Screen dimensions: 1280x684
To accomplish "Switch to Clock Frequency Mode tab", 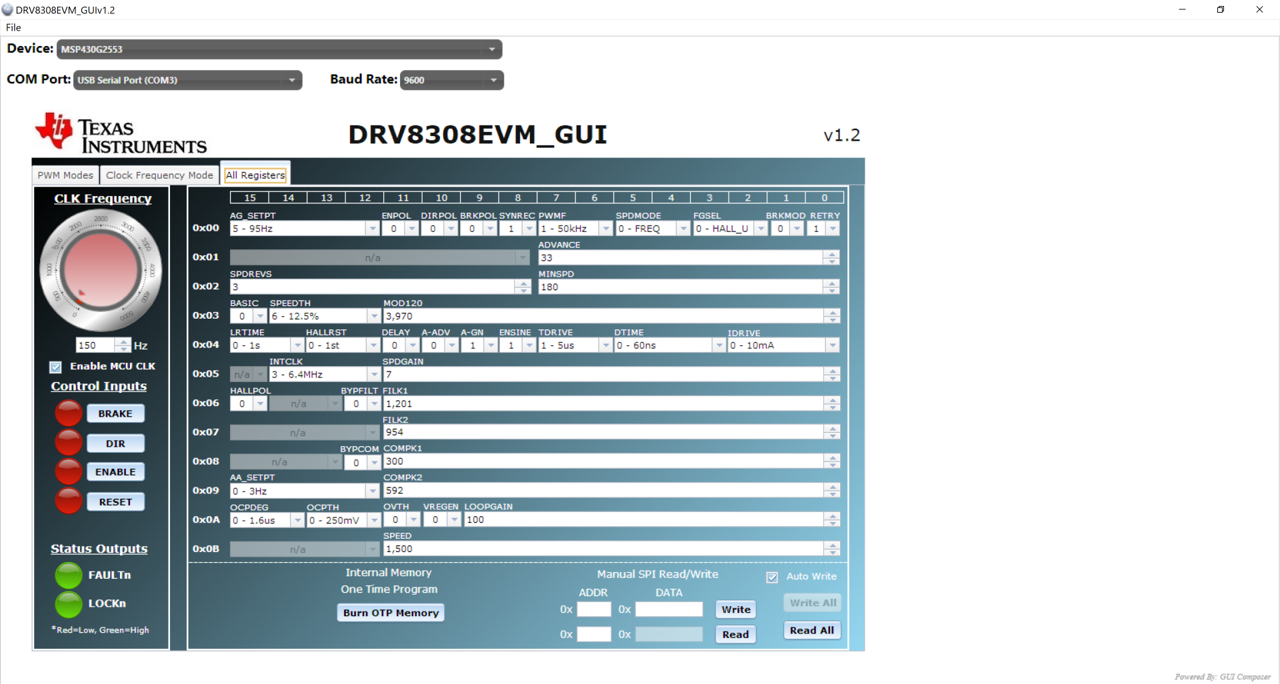I will [x=159, y=175].
